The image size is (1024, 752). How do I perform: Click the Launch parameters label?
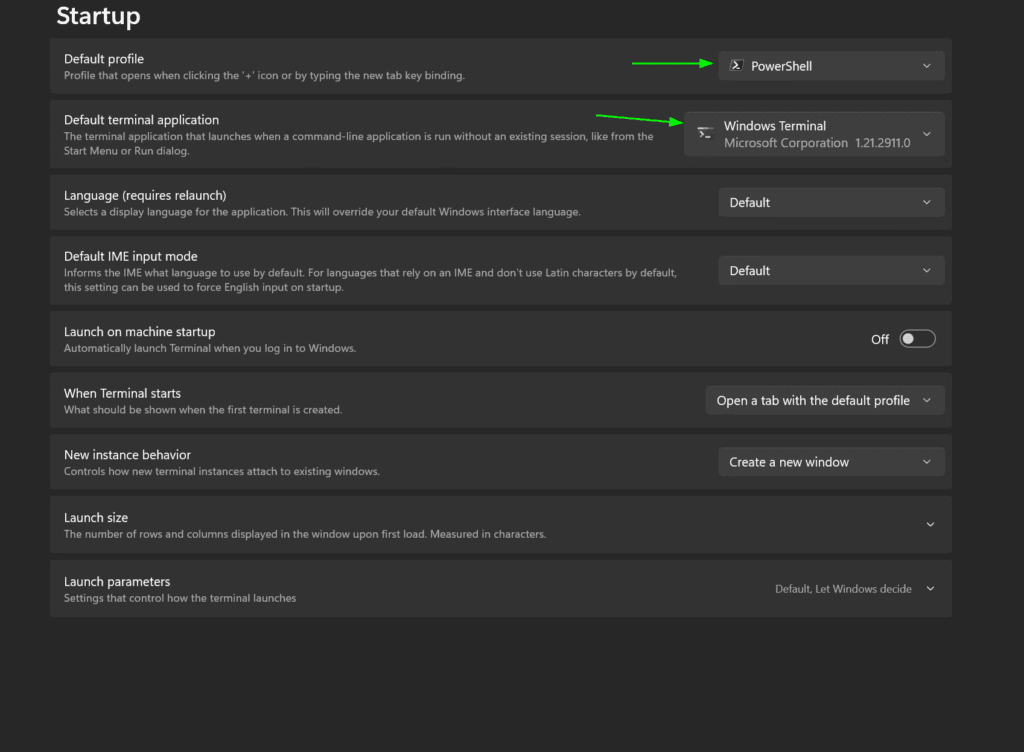[x=117, y=581]
